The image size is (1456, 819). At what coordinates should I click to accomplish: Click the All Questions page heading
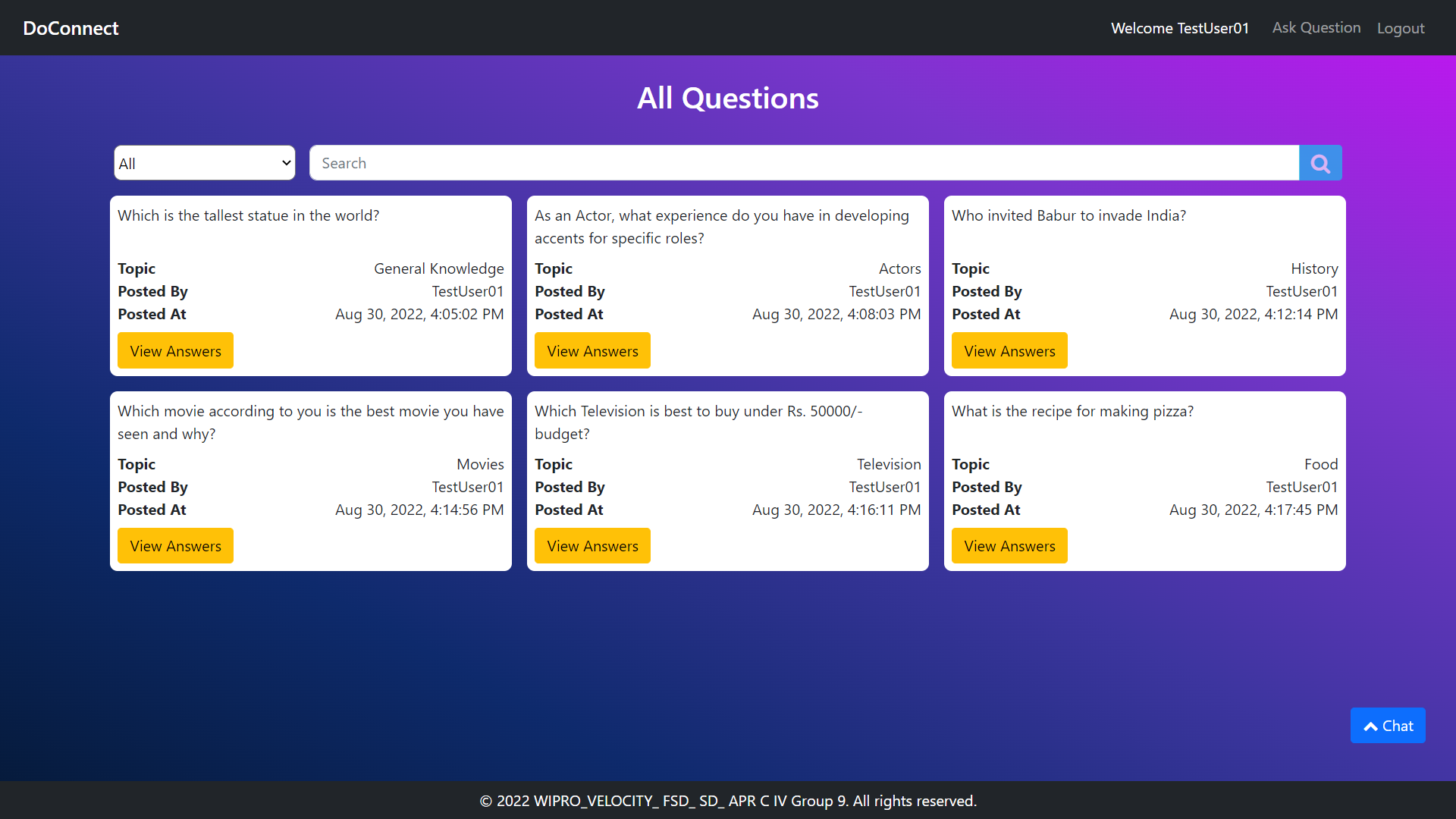(x=727, y=99)
